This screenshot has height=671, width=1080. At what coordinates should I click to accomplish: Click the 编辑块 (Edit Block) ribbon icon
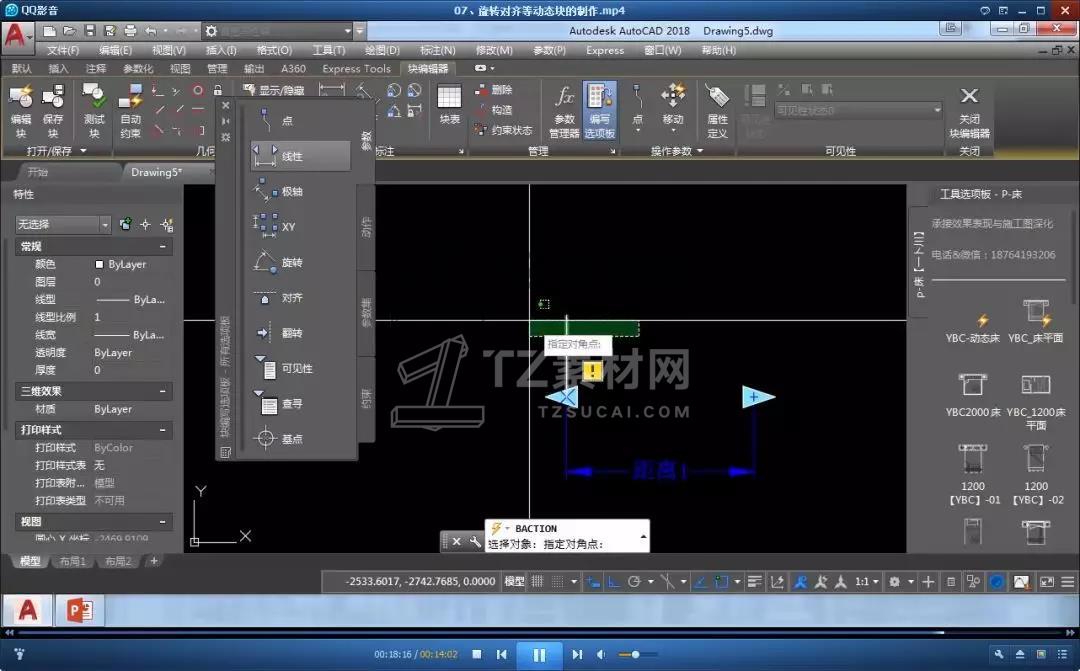point(20,110)
